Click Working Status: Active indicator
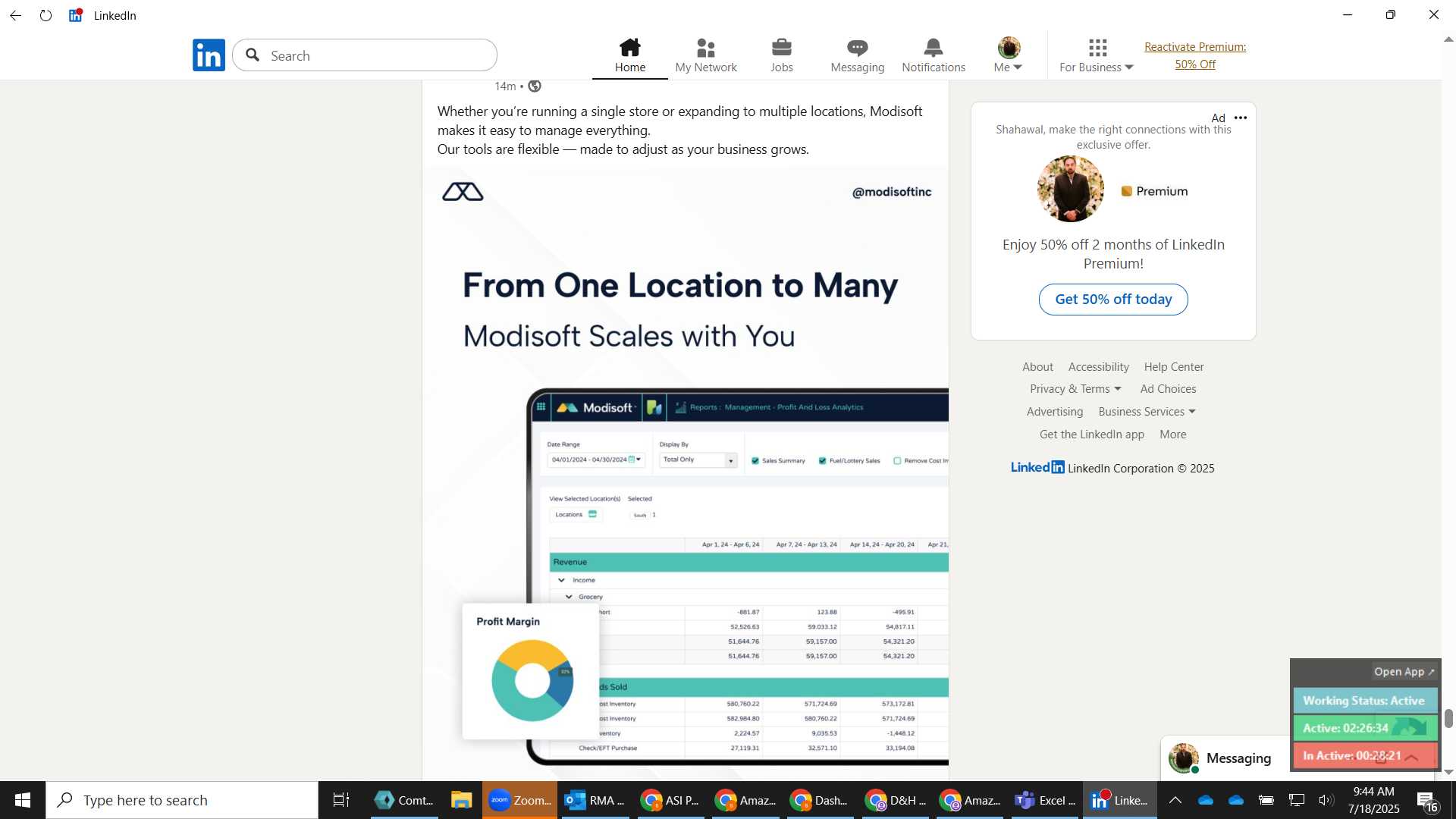 point(1364,701)
